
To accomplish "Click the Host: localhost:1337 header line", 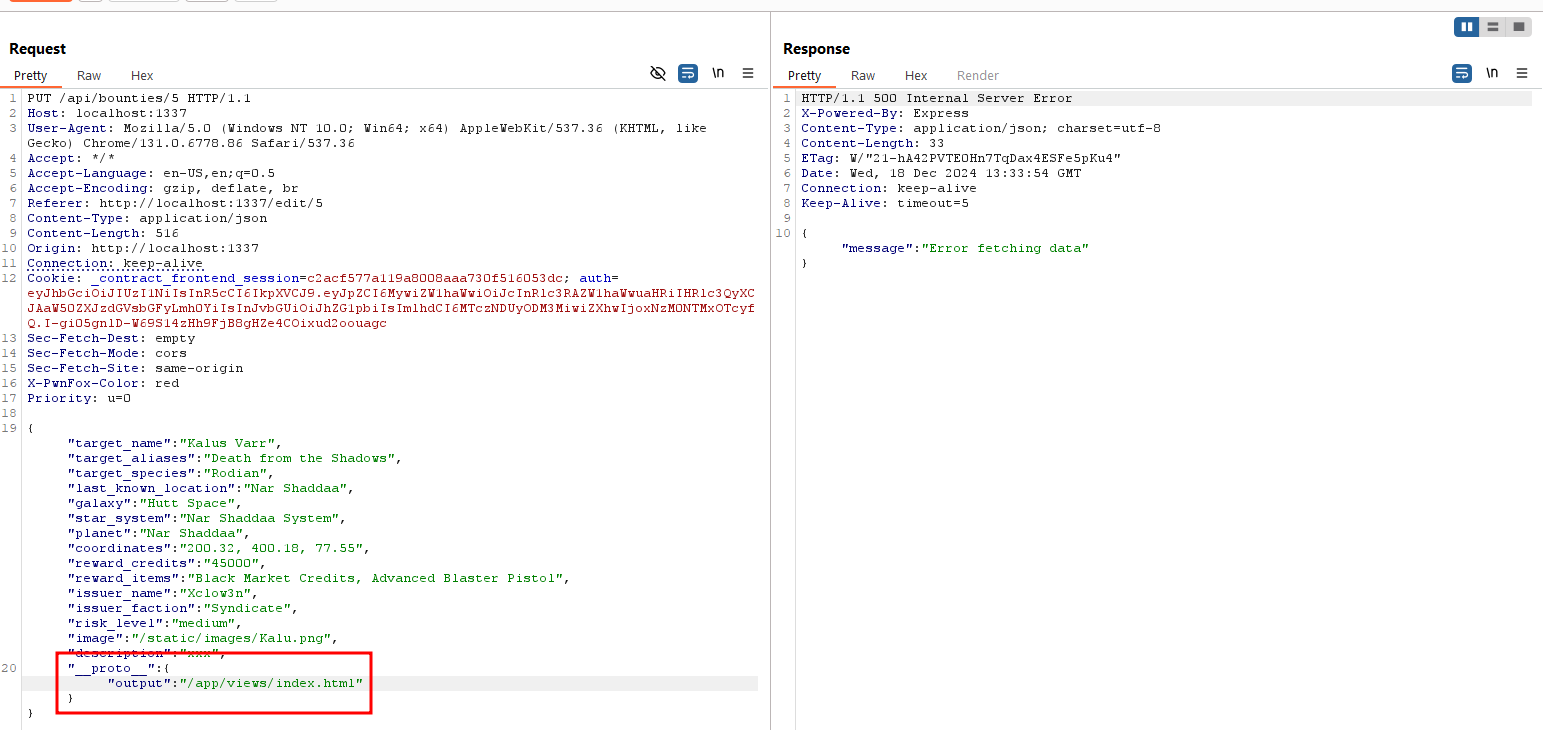I will click(107, 113).
